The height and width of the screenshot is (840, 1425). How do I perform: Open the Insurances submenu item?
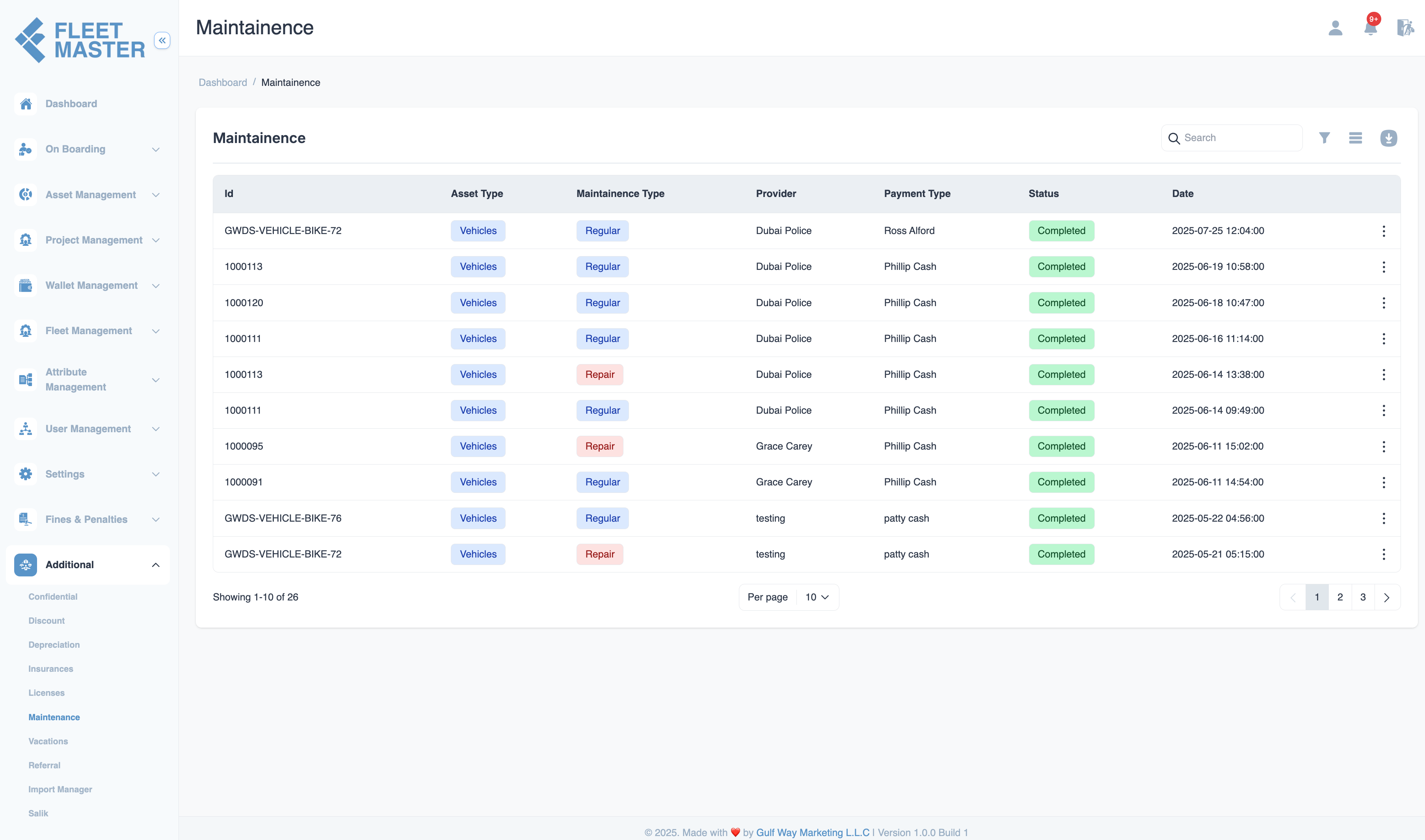pyautogui.click(x=50, y=669)
